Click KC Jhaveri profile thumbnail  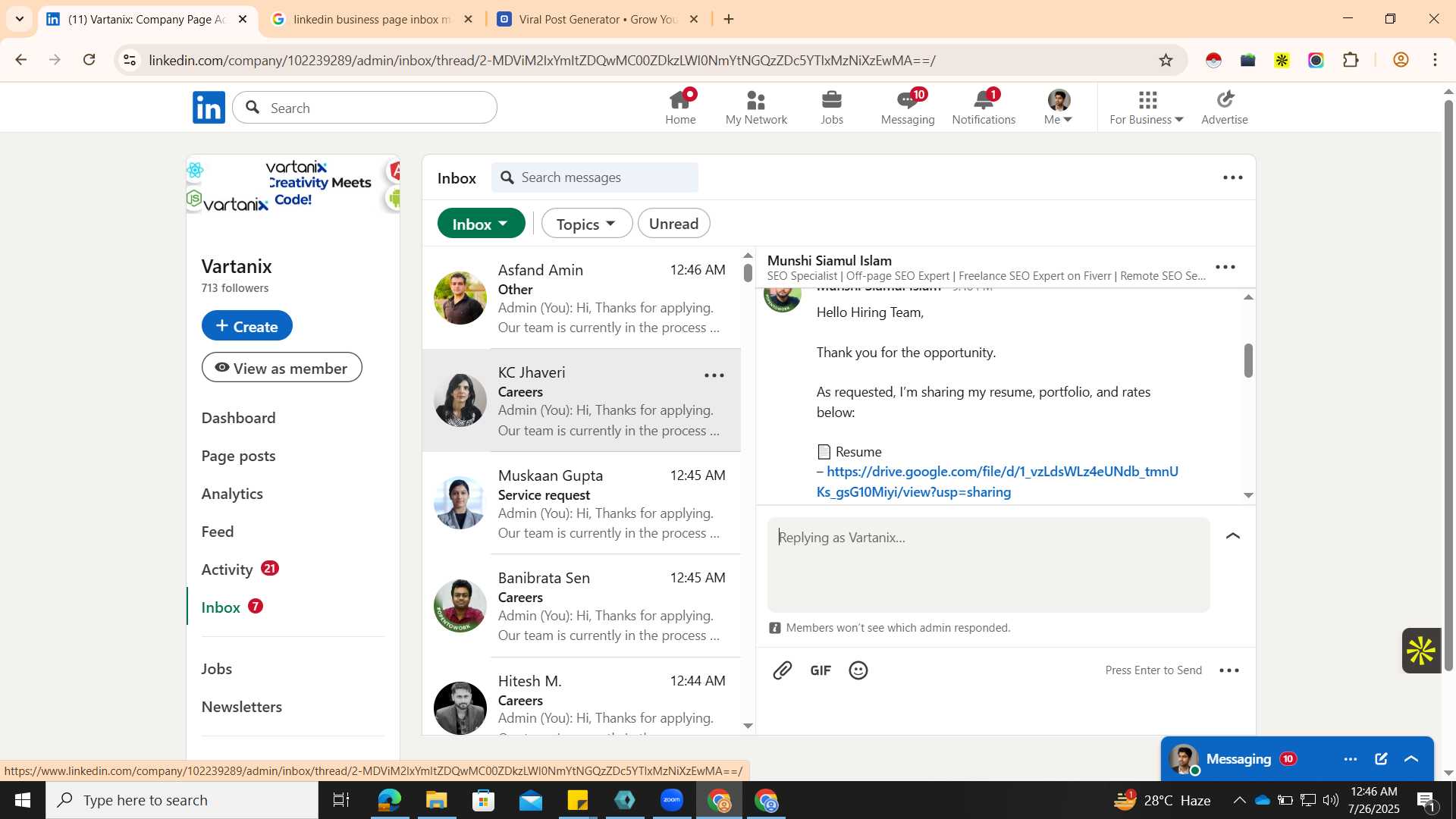coord(460,400)
